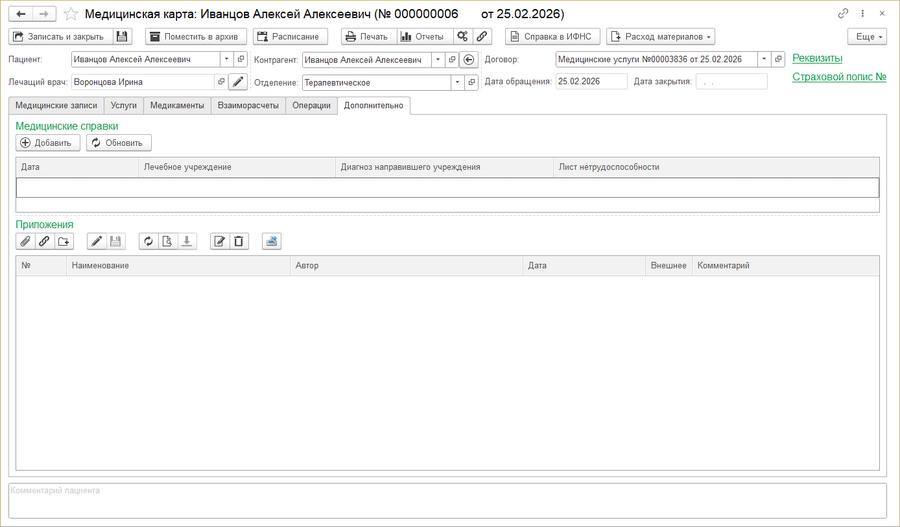Attach a file with the paperclip icon
The width and height of the screenshot is (900, 527).
pyautogui.click(x=25, y=241)
